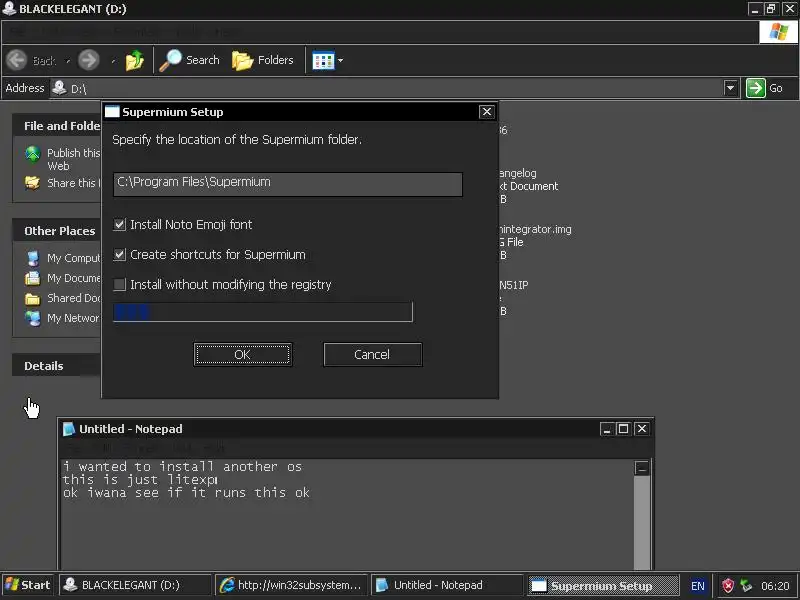Enable Install without modifying the registry
This screenshot has height=600, width=800.
tap(119, 285)
